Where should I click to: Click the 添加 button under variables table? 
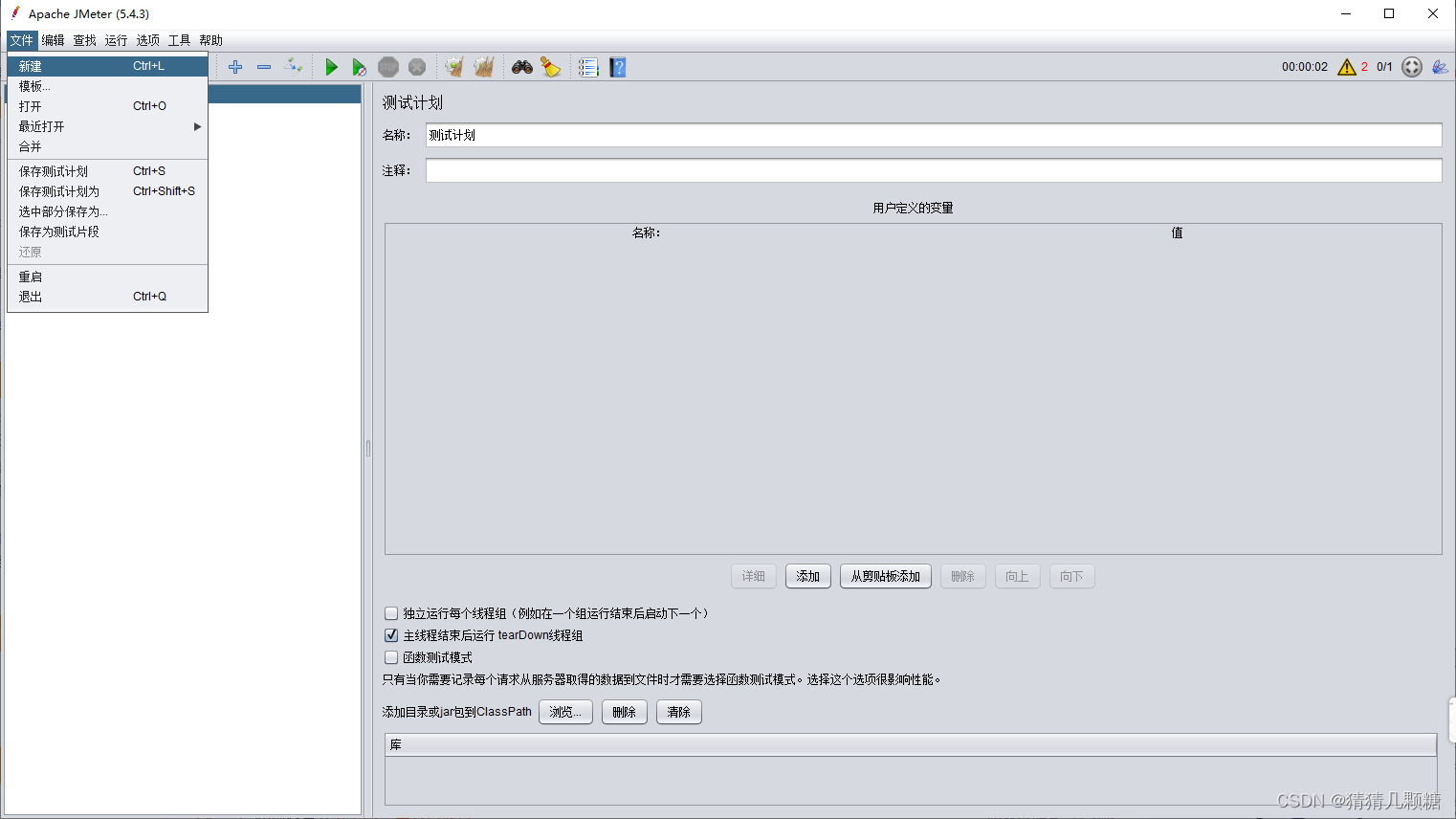click(808, 576)
